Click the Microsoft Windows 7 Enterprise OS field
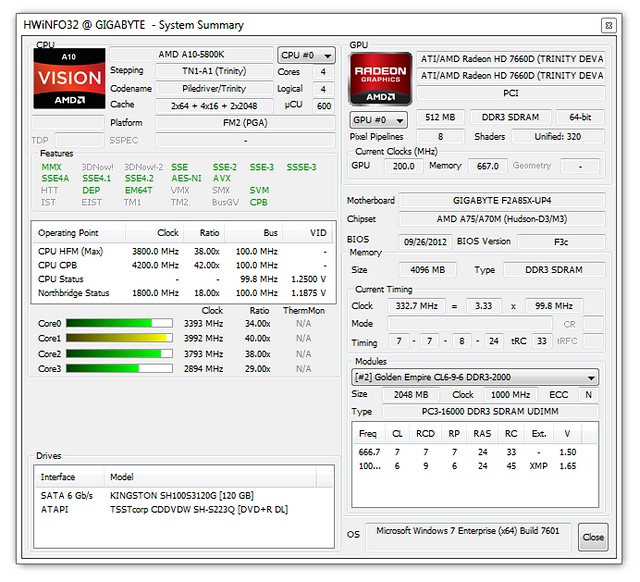 [468, 536]
